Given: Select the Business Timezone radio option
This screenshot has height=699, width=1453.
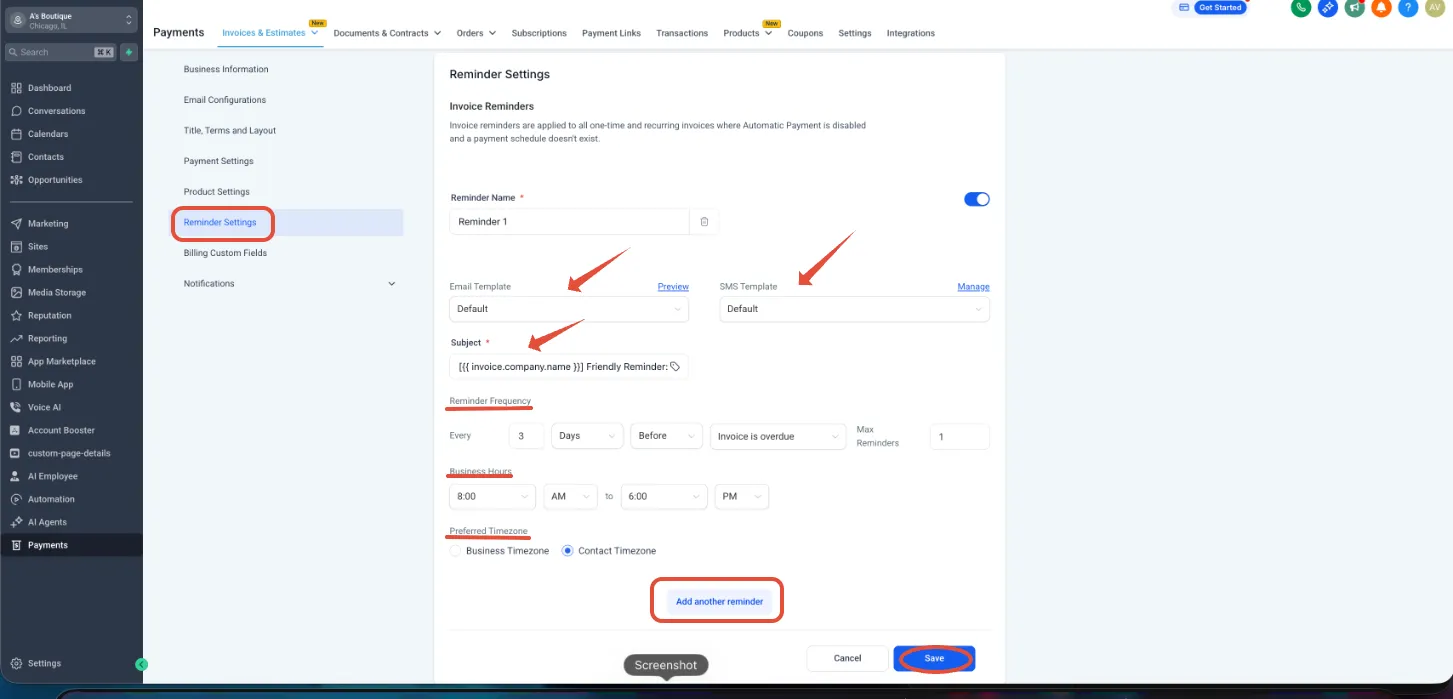Looking at the screenshot, I should pyautogui.click(x=456, y=551).
